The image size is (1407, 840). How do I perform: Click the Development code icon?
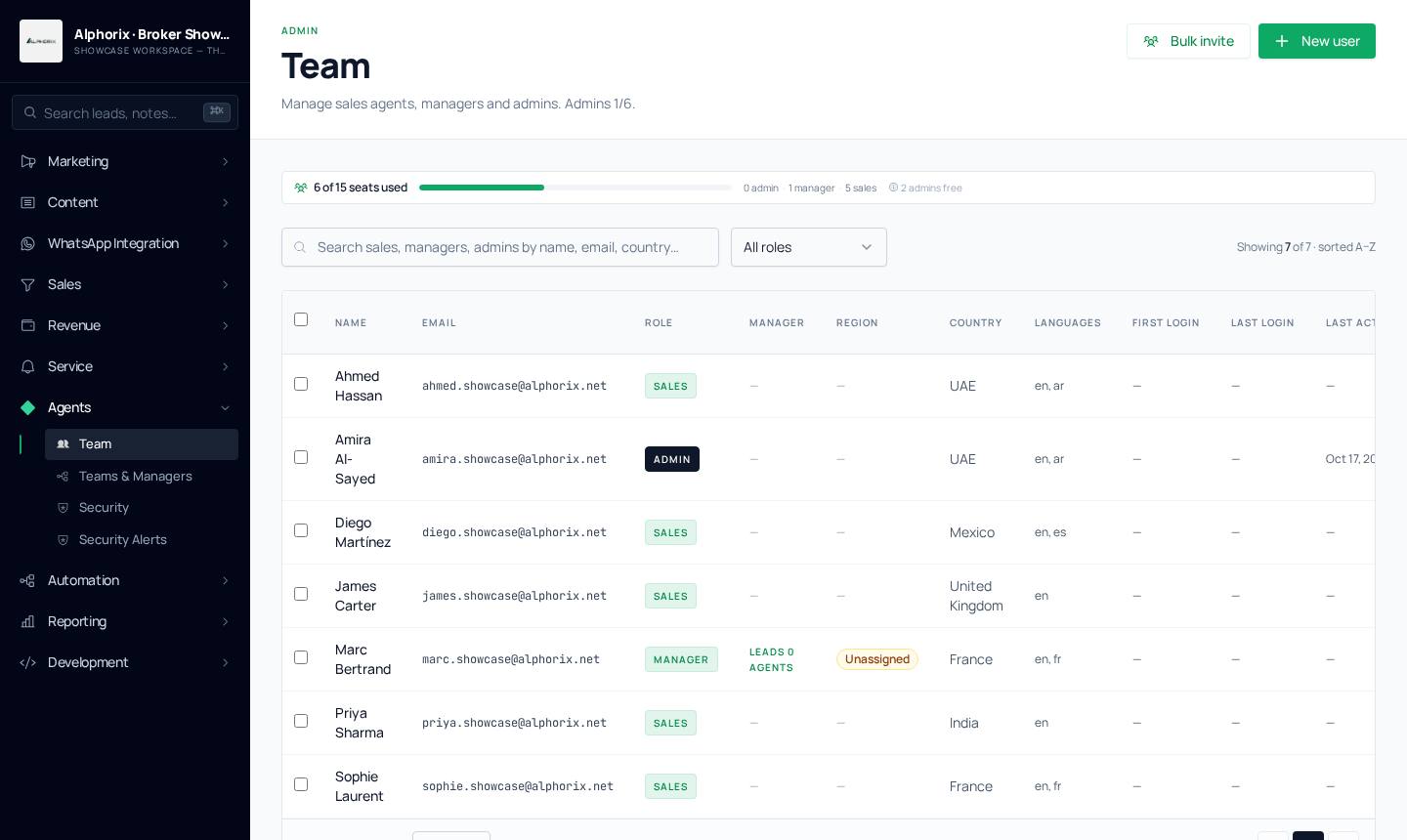[x=28, y=662]
